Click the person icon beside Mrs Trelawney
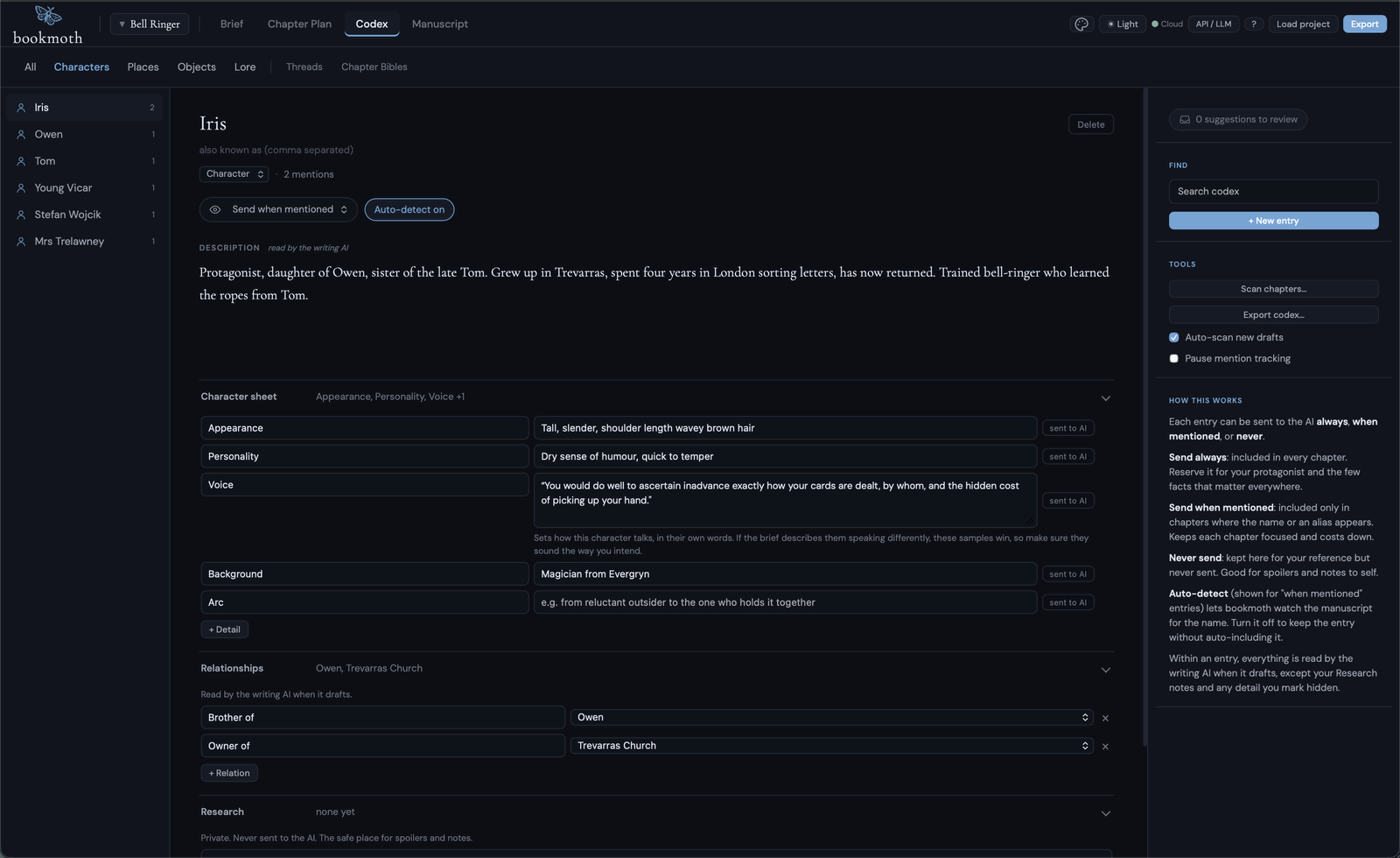Viewport: 1400px width, 858px height. 21,242
